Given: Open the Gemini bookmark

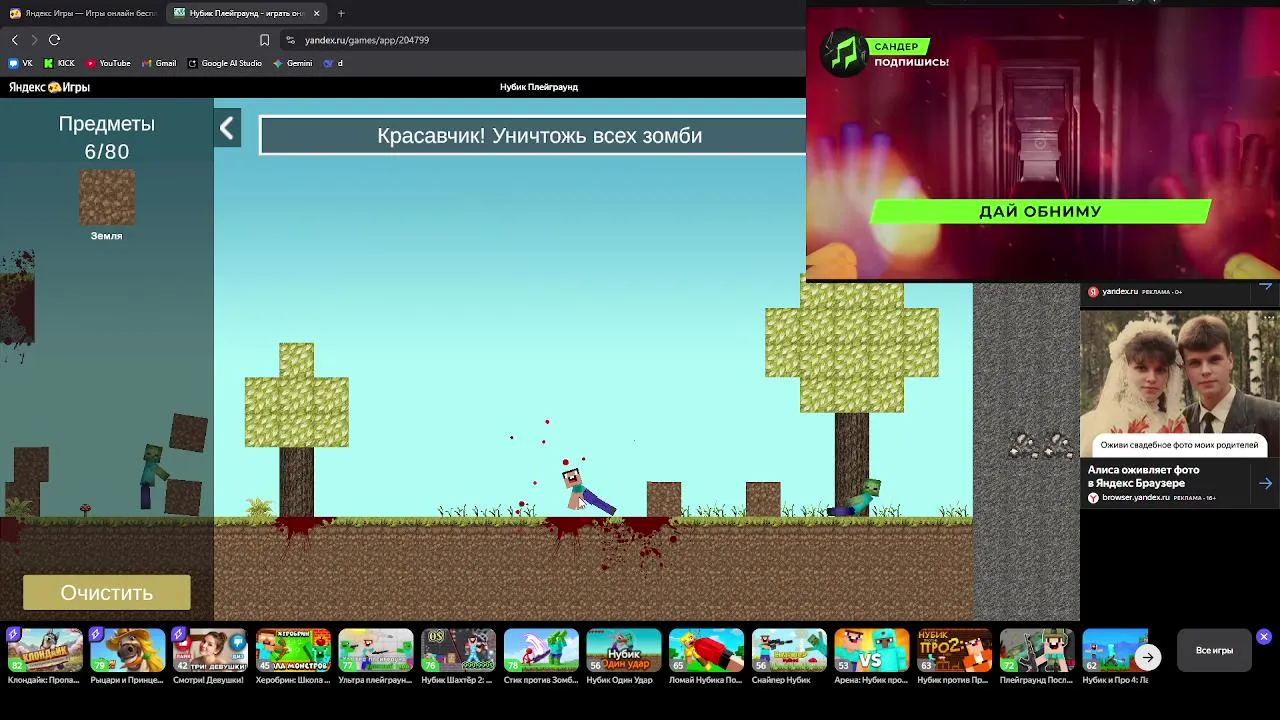Looking at the screenshot, I should click(x=293, y=63).
